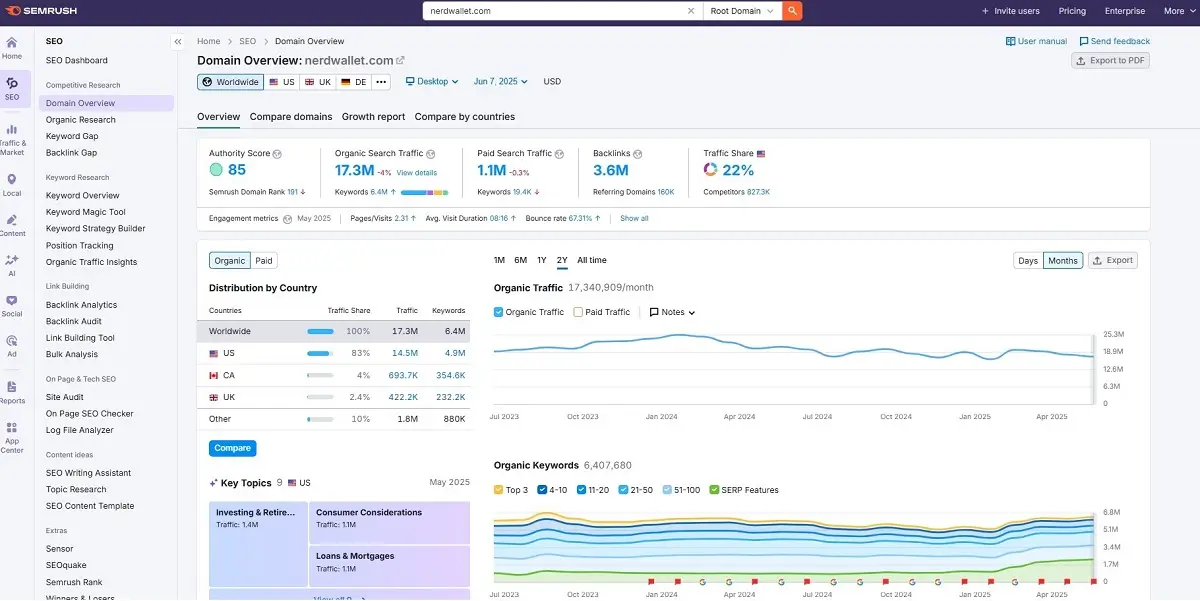Switch distribution to Paid toggle
This screenshot has width=1200, height=601.
pyautogui.click(x=264, y=260)
